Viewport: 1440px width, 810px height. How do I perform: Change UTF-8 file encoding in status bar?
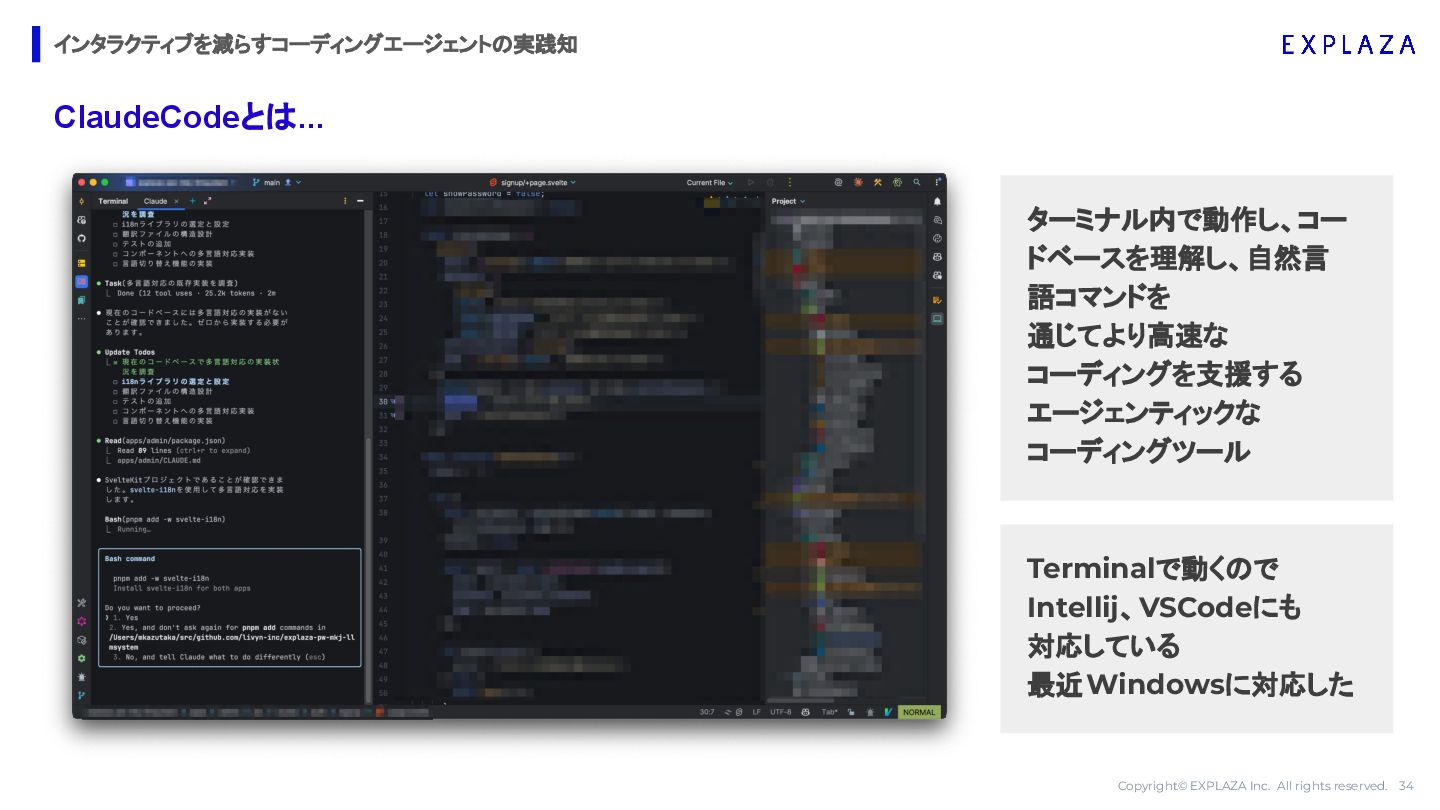coord(781,712)
